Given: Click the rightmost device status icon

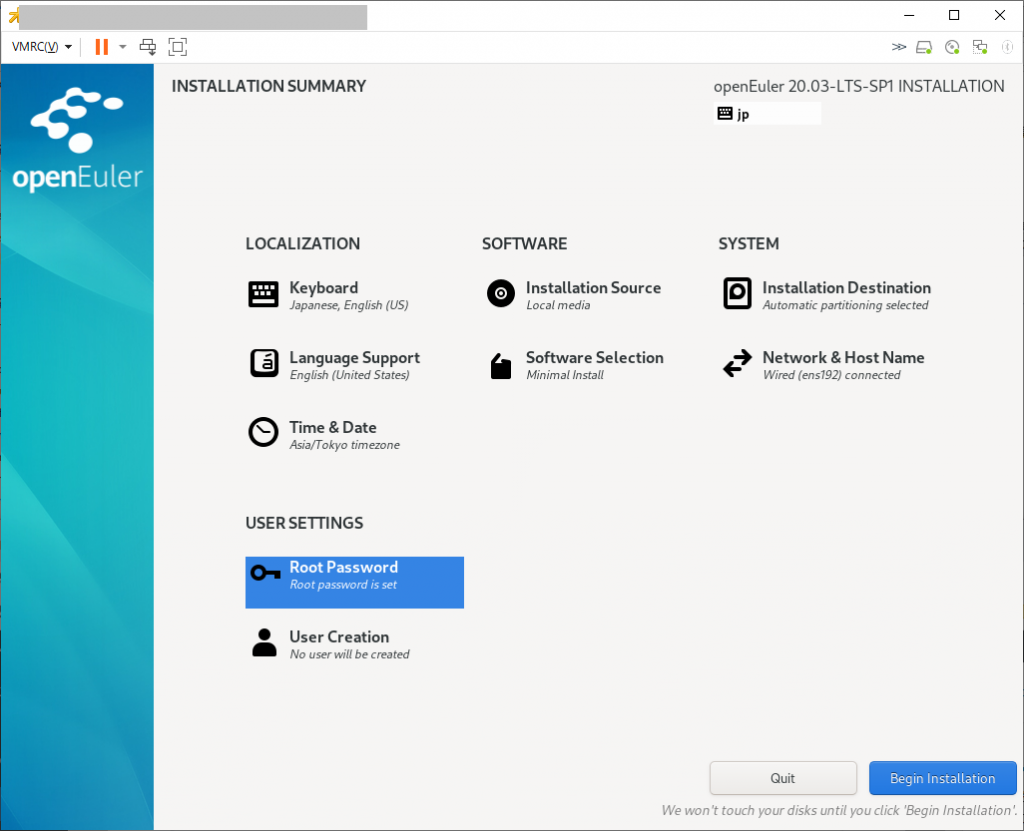Looking at the screenshot, I should (x=1007, y=46).
